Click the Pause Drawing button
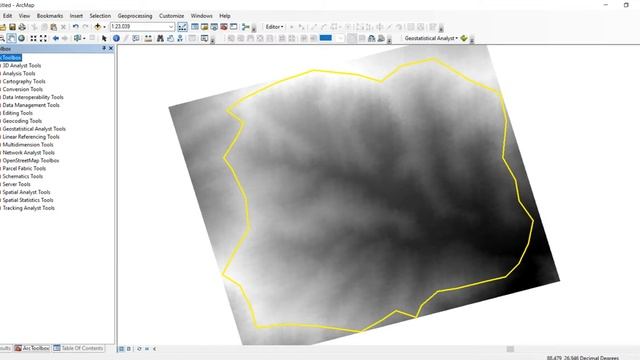Screen dimensions: 640x360 147,349
